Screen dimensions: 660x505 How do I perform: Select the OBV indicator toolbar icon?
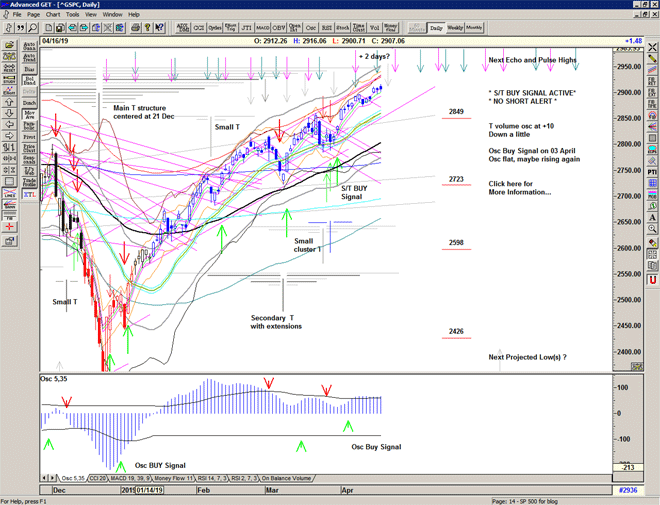tap(279, 28)
